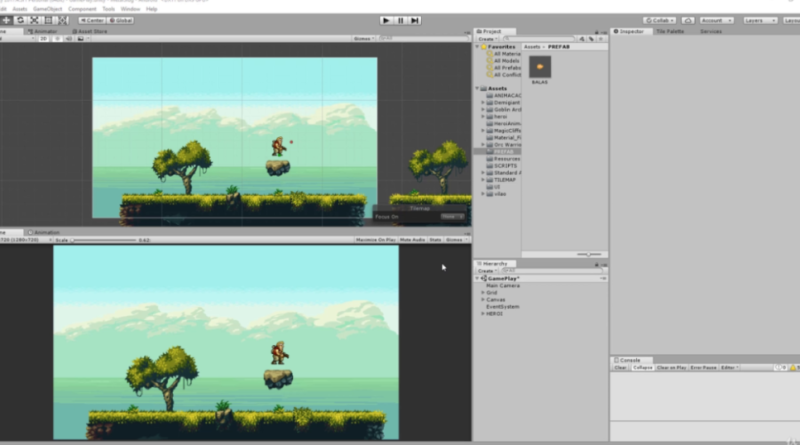This screenshot has width=800, height=445.
Task: Toggle Scene view lighting
Action: [57, 39]
